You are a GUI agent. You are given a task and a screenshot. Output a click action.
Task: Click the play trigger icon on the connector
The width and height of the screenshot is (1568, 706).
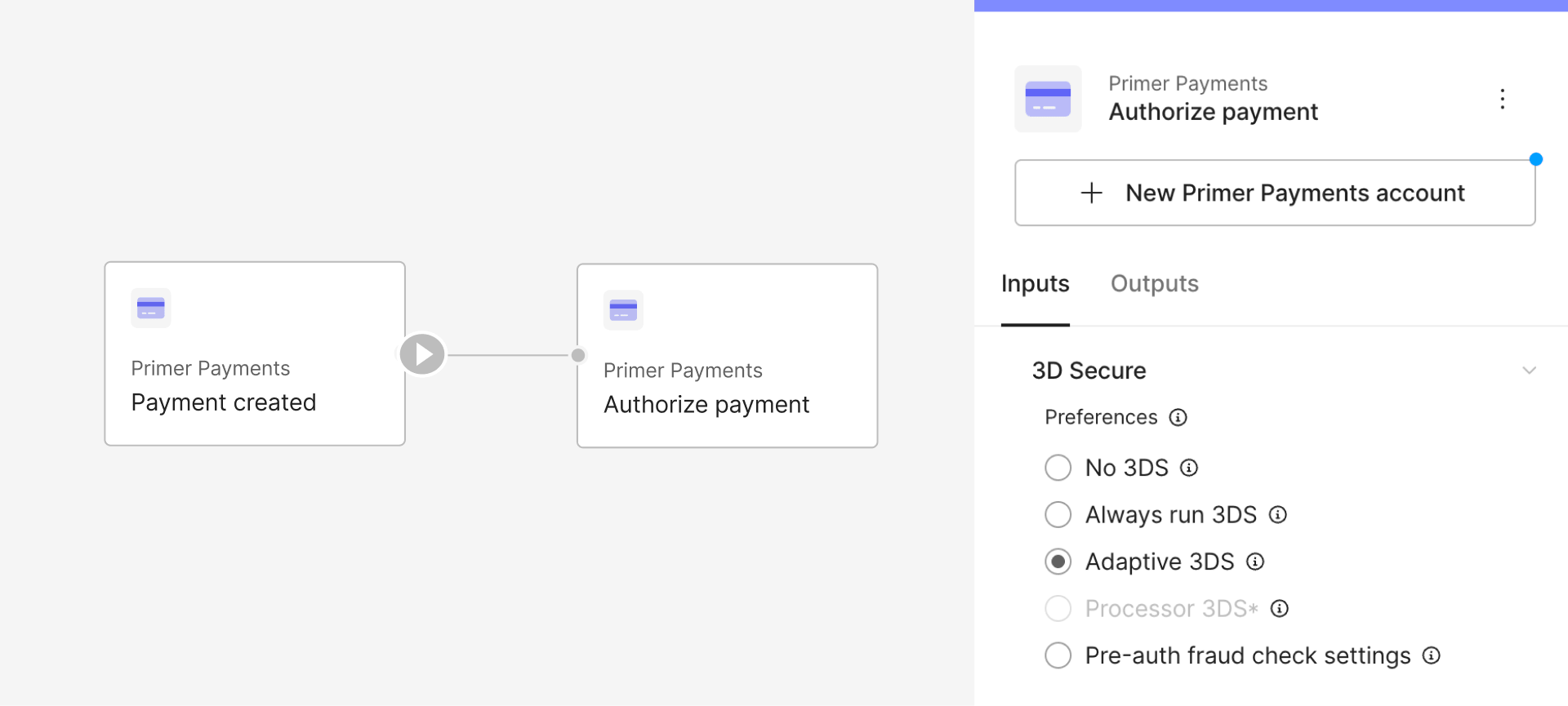point(422,354)
